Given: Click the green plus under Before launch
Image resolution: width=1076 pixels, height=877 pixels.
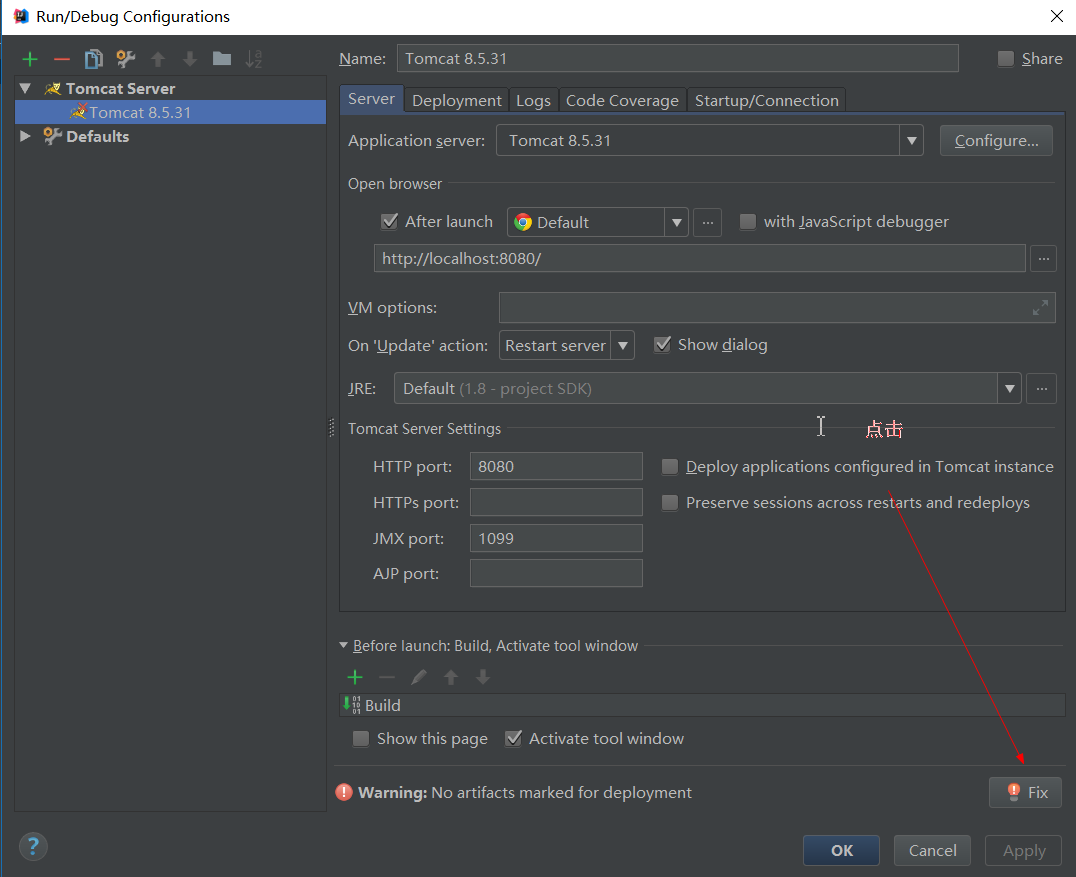Looking at the screenshot, I should pyautogui.click(x=354, y=677).
